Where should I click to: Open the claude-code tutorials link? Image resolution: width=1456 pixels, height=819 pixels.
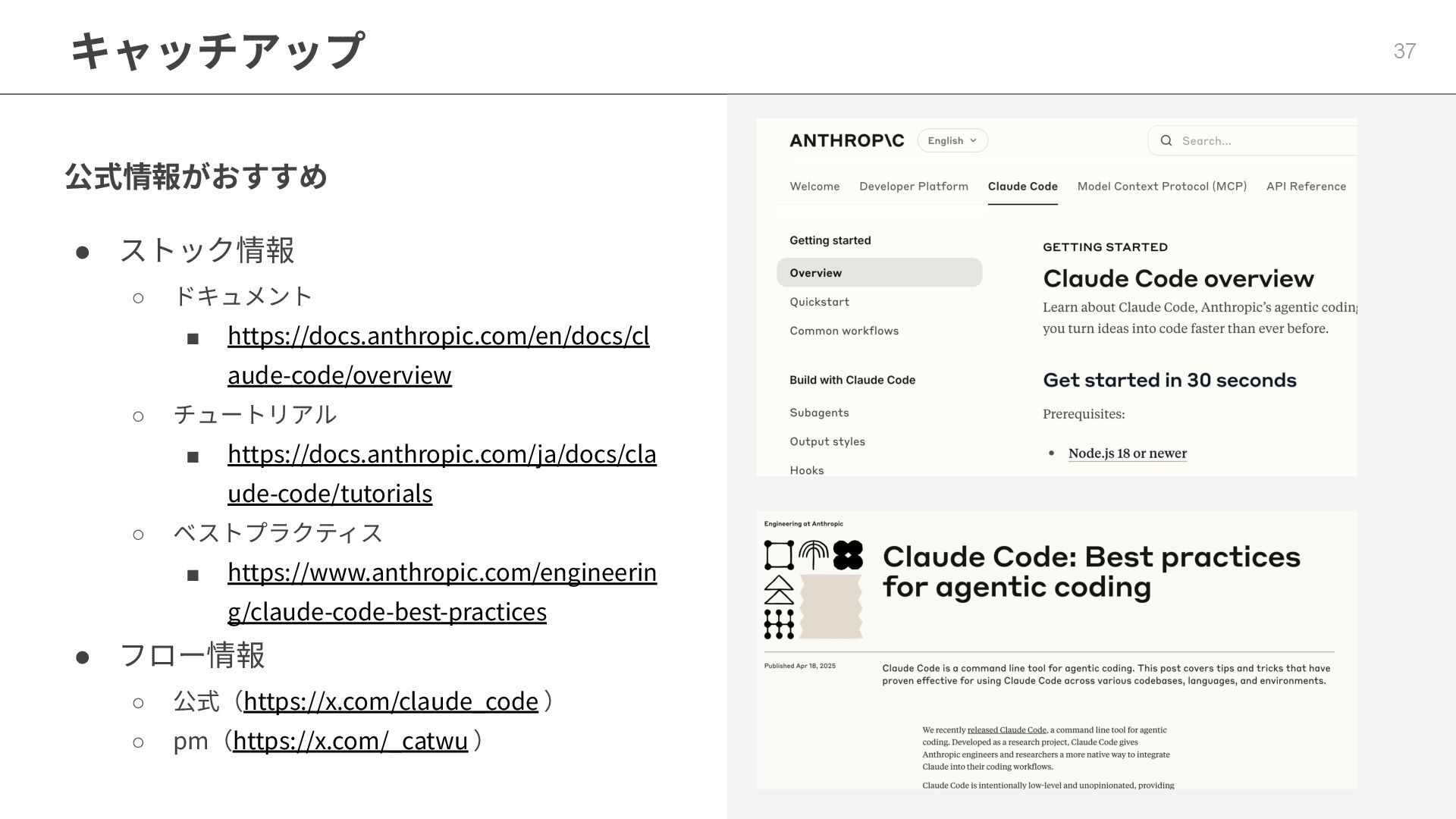pyautogui.click(x=442, y=473)
